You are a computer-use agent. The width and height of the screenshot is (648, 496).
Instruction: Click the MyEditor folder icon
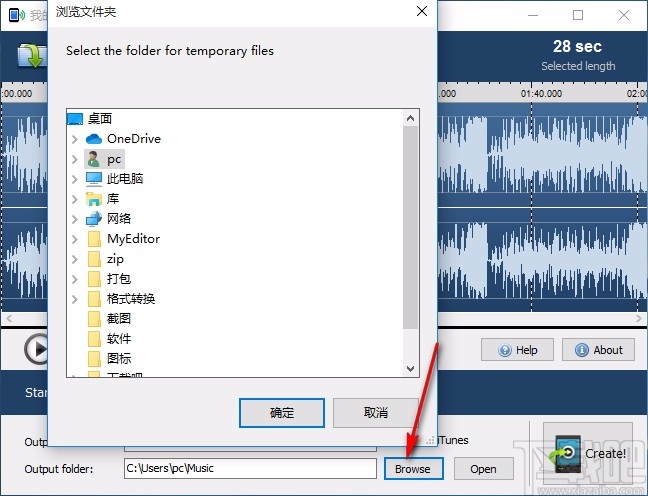point(94,239)
